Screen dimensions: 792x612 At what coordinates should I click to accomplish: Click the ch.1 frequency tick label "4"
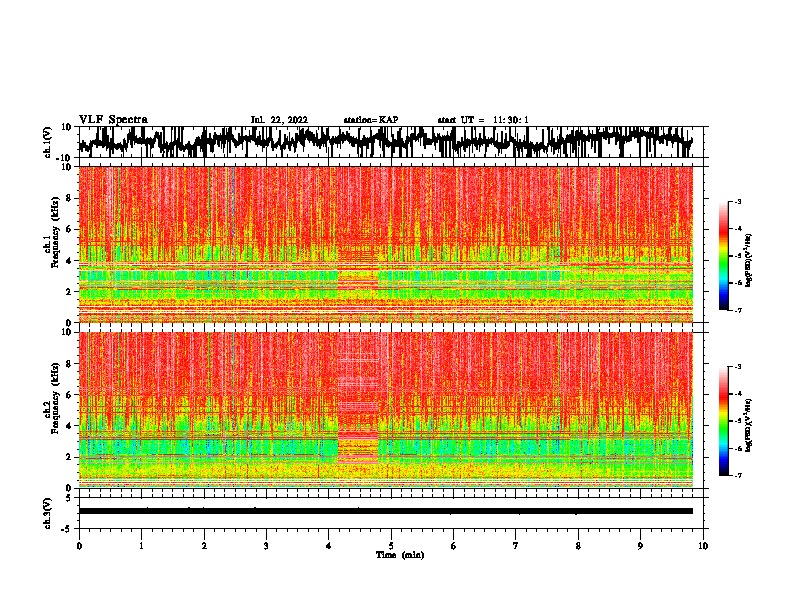[69, 261]
